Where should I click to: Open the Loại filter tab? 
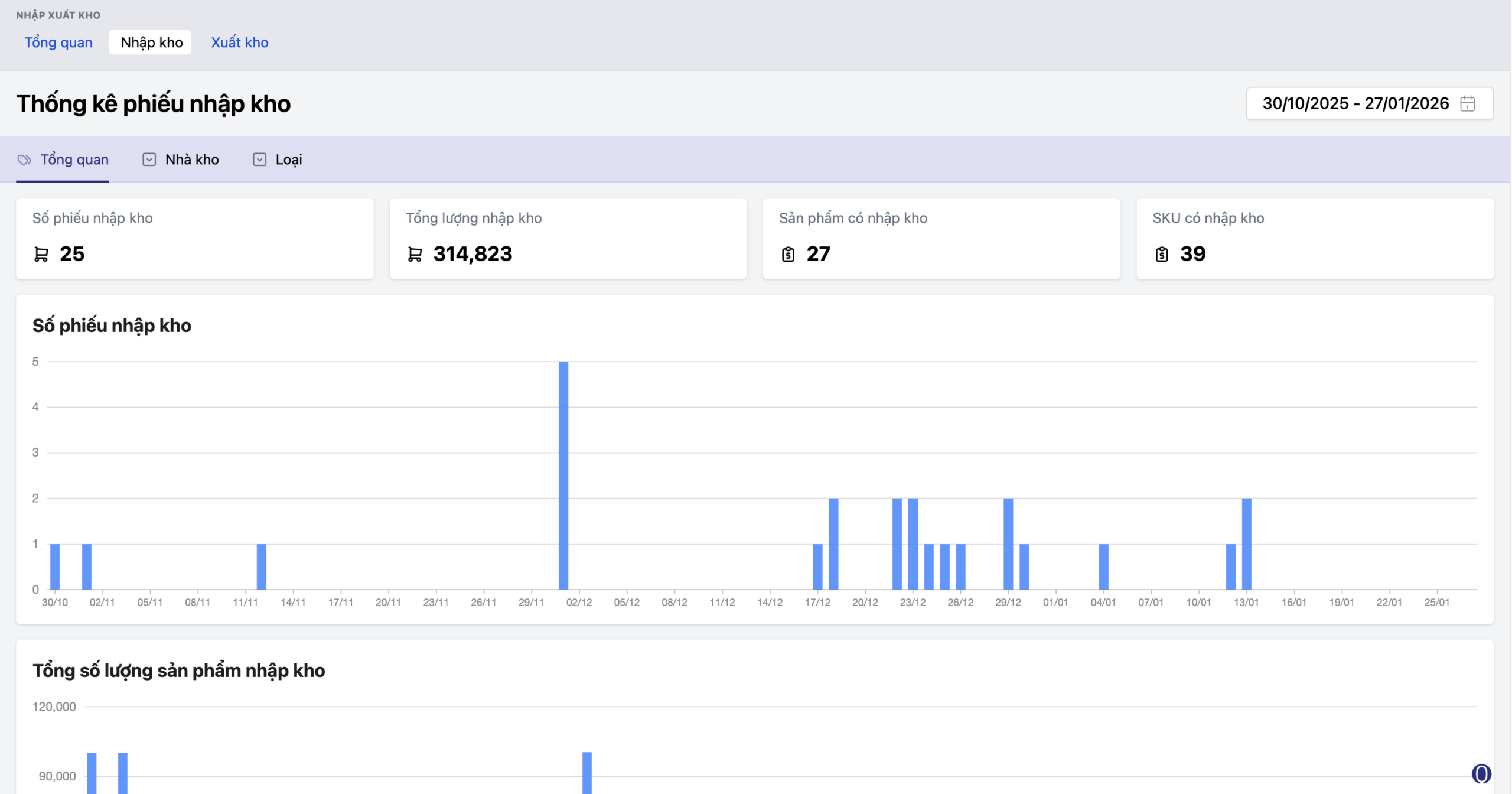[x=288, y=160]
